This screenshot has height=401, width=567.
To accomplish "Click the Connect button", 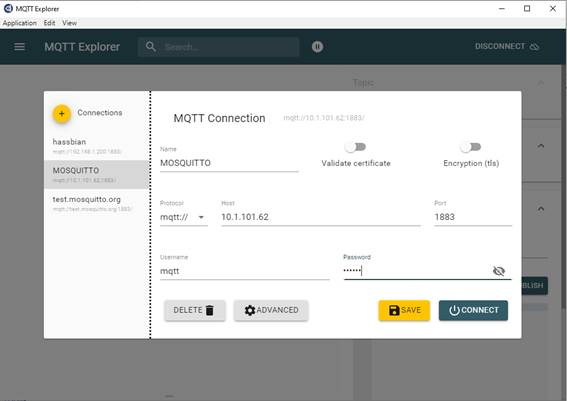I will [473, 310].
